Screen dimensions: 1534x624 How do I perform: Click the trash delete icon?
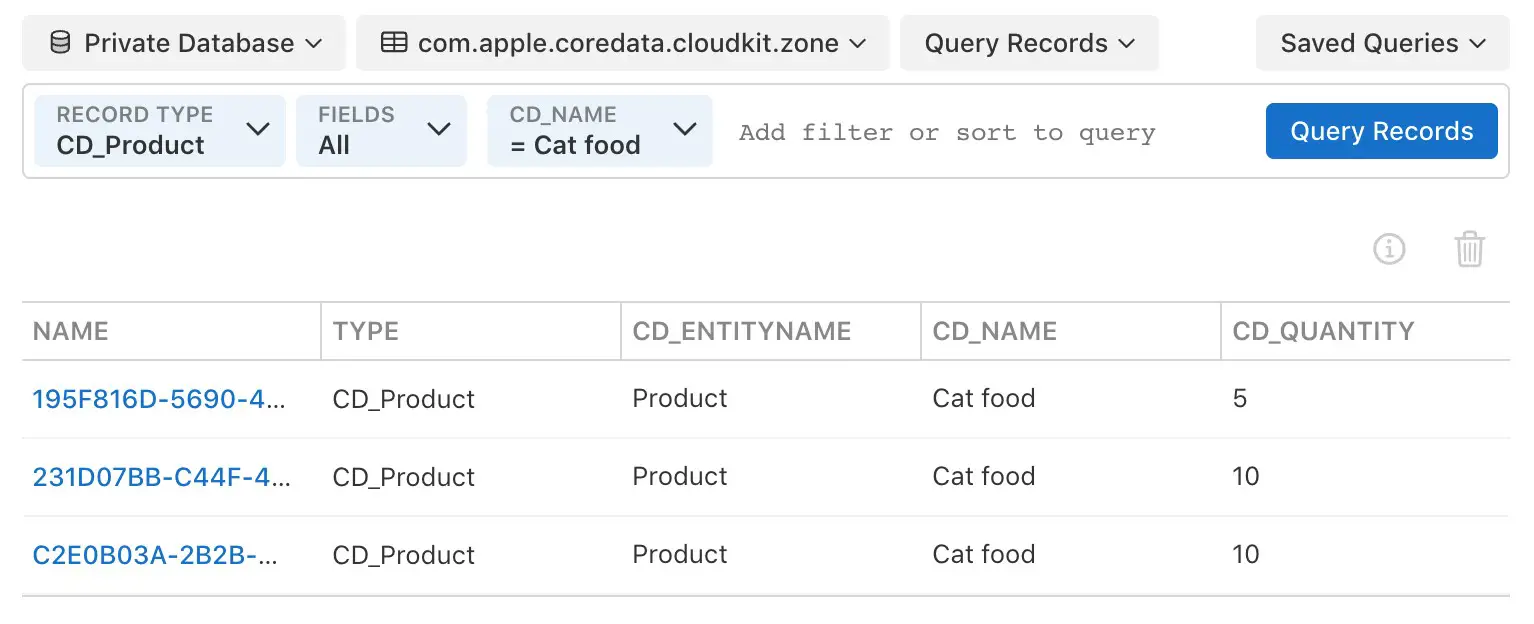(1469, 249)
